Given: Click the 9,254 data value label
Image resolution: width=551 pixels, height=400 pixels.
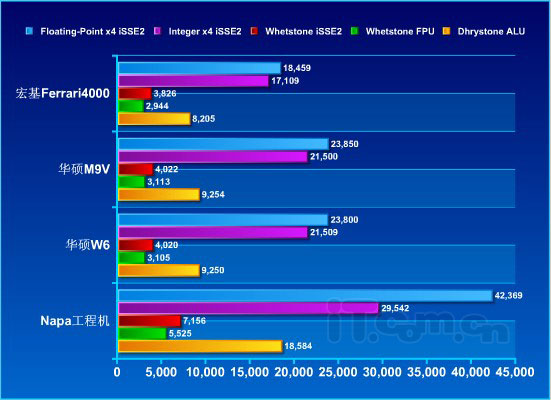Looking at the screenshot, I should point(213,195).
